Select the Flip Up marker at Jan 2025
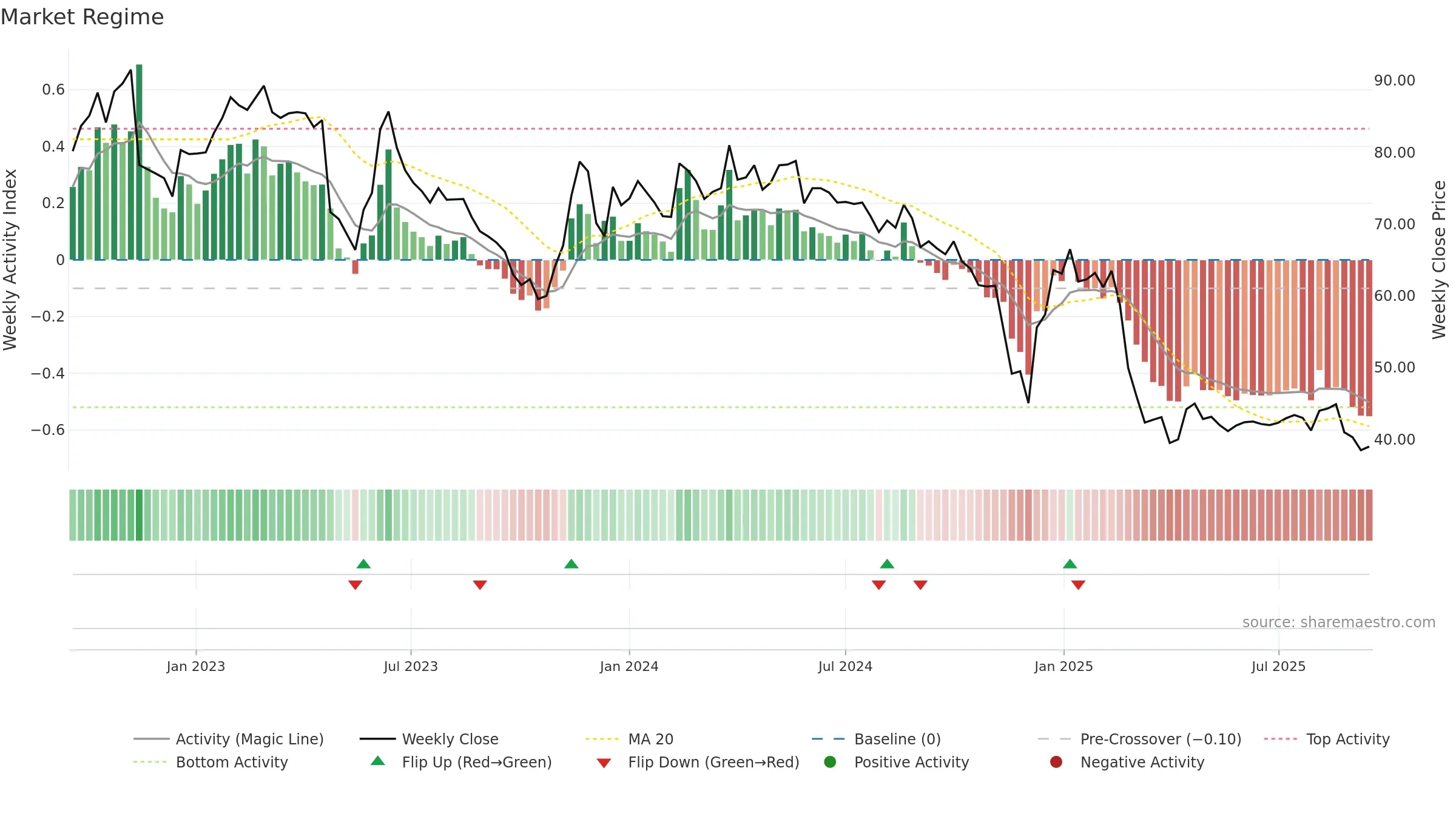This screenshot has height=819, width=1456. pos(1070,564)
